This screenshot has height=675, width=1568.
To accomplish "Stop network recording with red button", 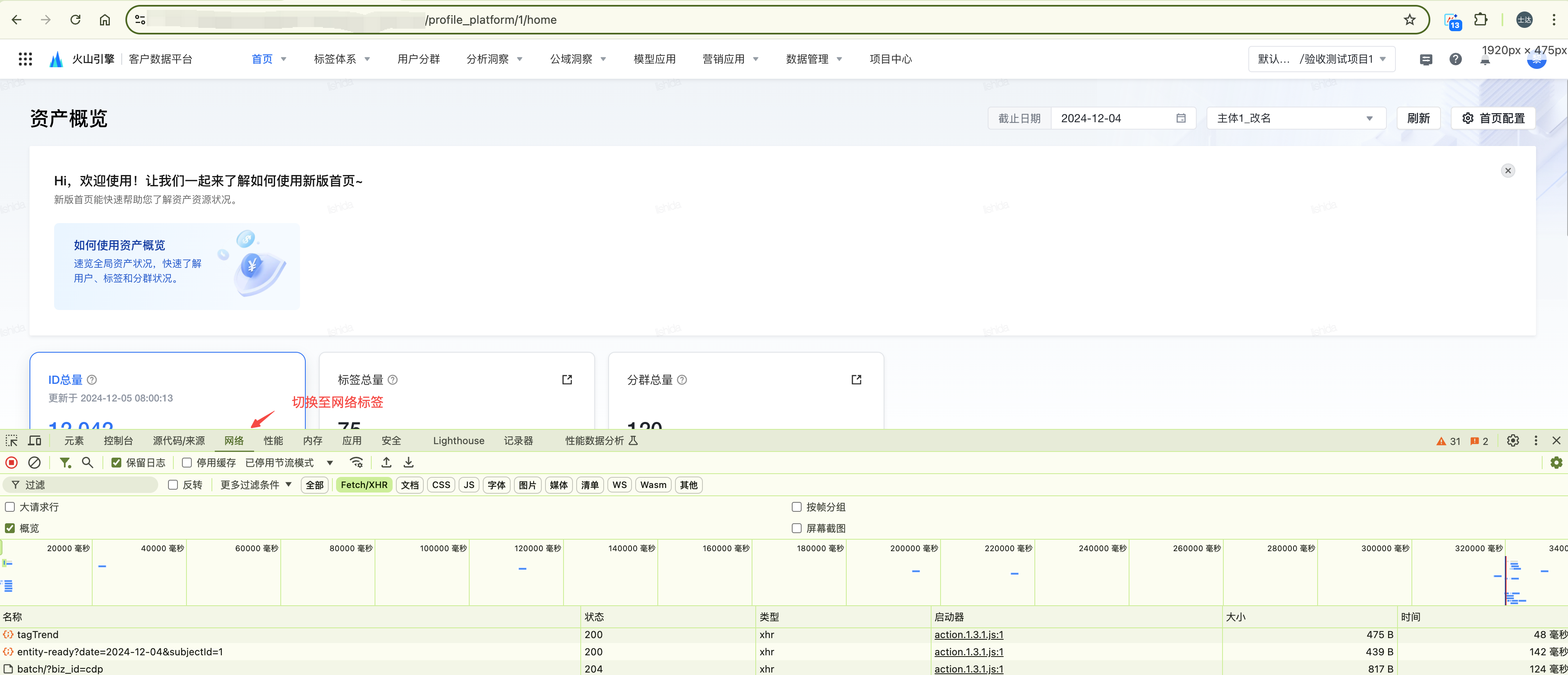I will 11,463.
